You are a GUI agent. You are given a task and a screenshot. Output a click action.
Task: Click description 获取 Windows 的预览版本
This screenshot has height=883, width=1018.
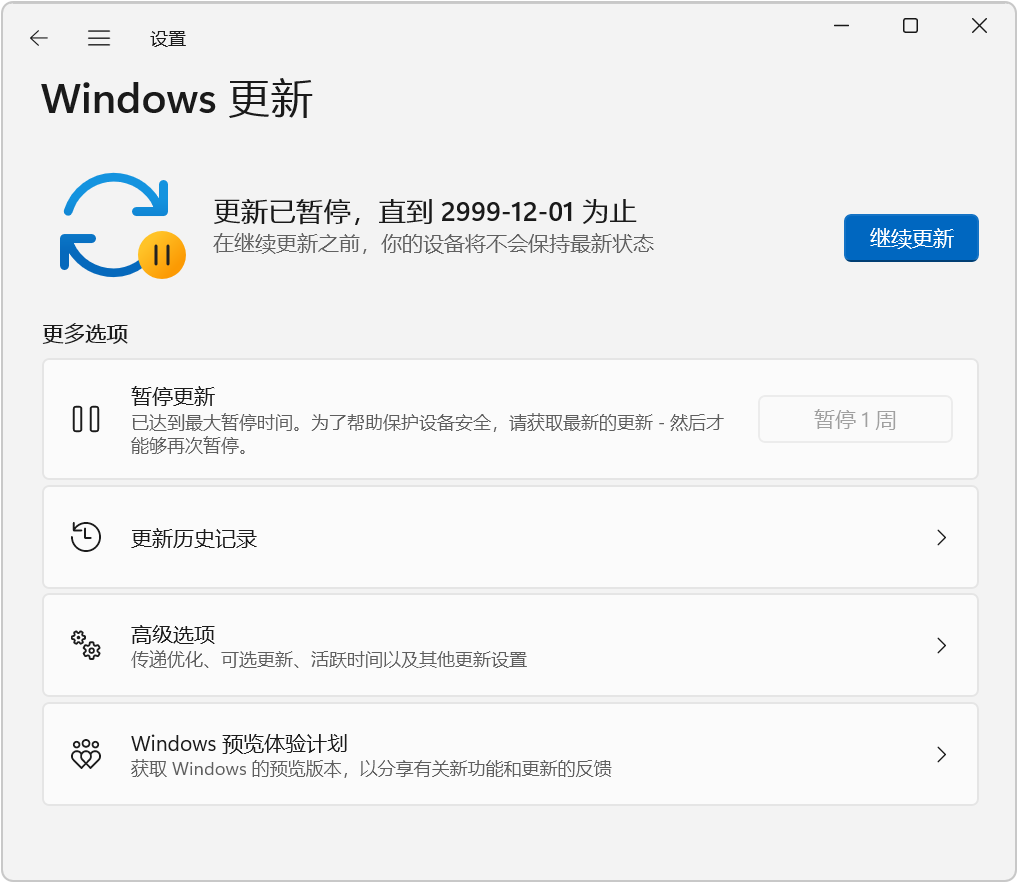click(x=371, y=769)
